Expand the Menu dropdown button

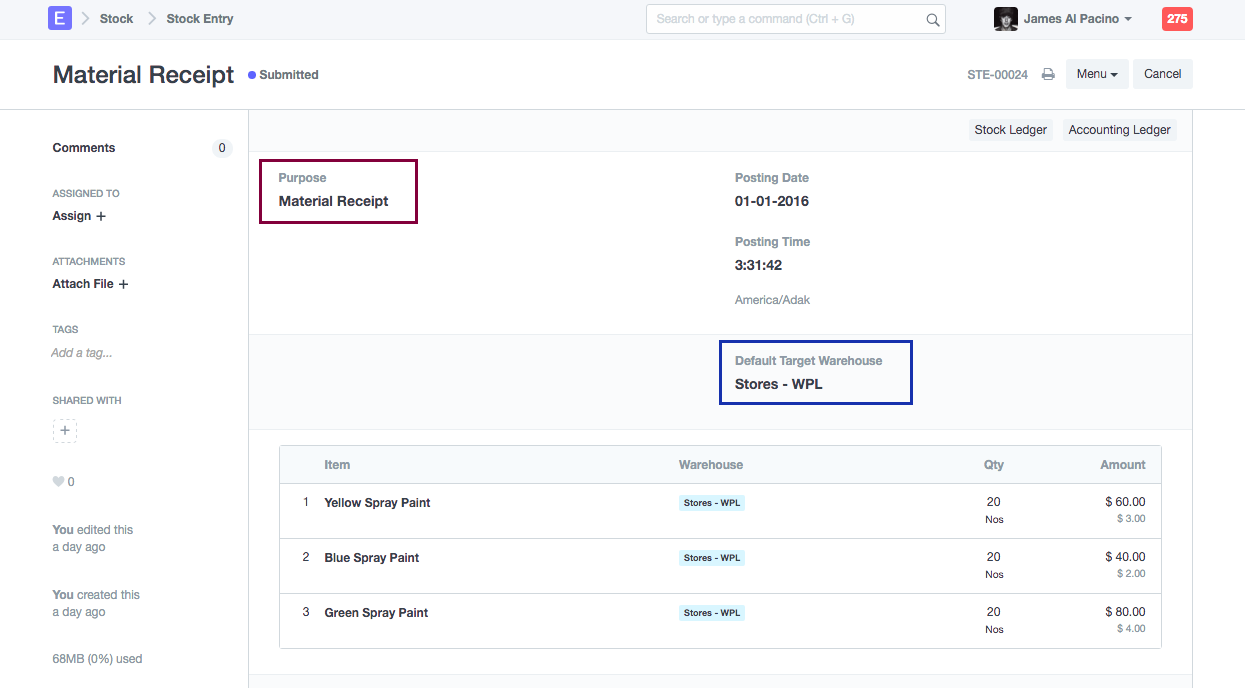click(1097, 74)
